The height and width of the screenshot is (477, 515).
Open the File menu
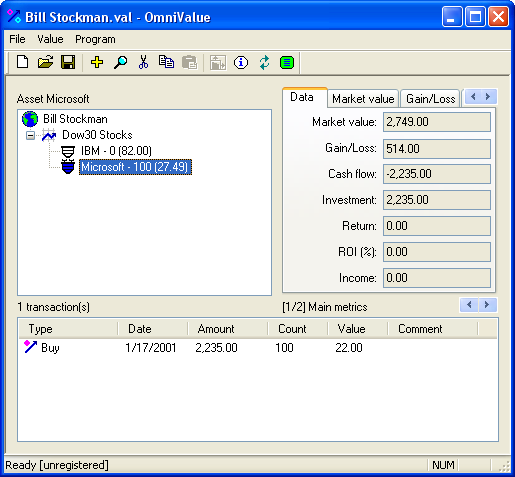click(17, 39)
